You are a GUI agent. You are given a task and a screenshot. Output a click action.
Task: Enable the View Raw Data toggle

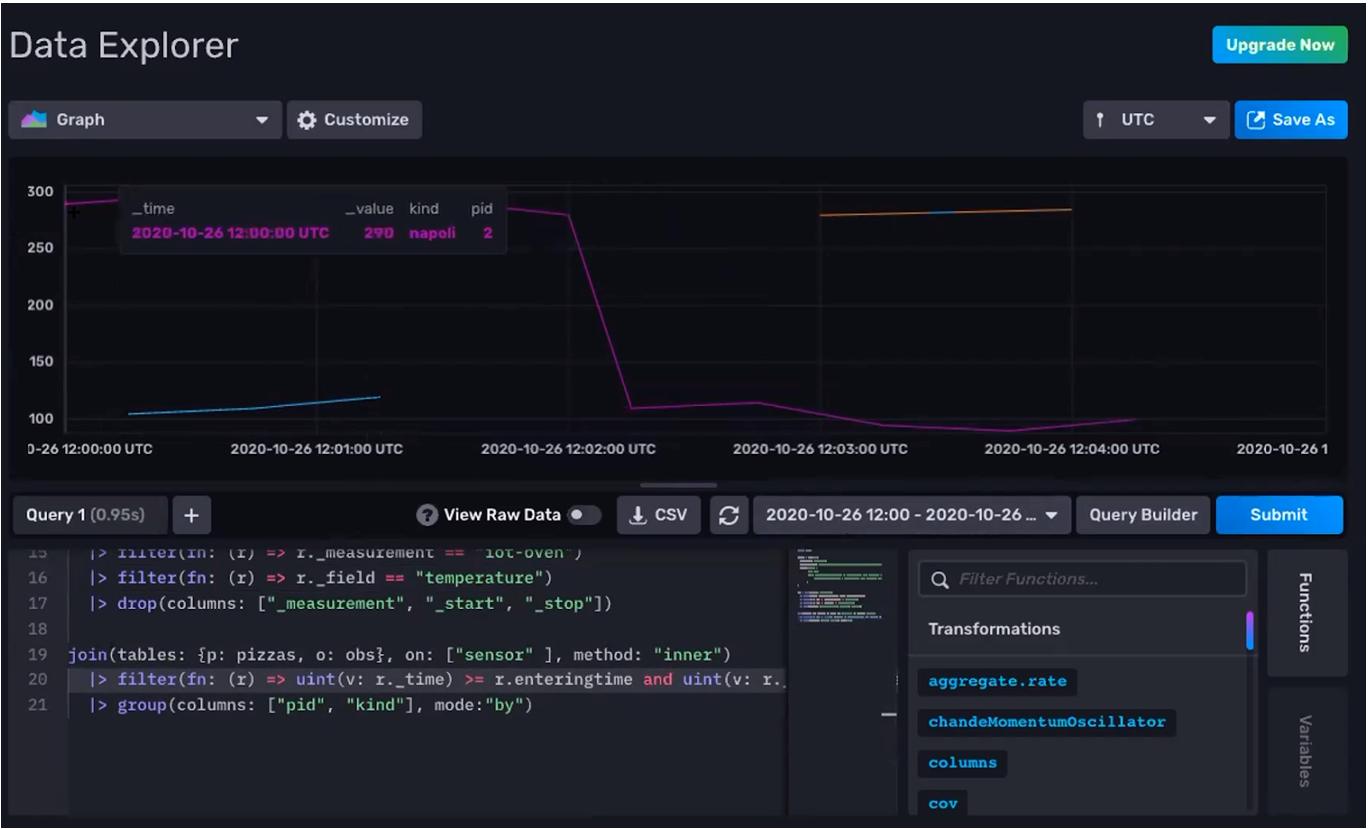(583, 514)
